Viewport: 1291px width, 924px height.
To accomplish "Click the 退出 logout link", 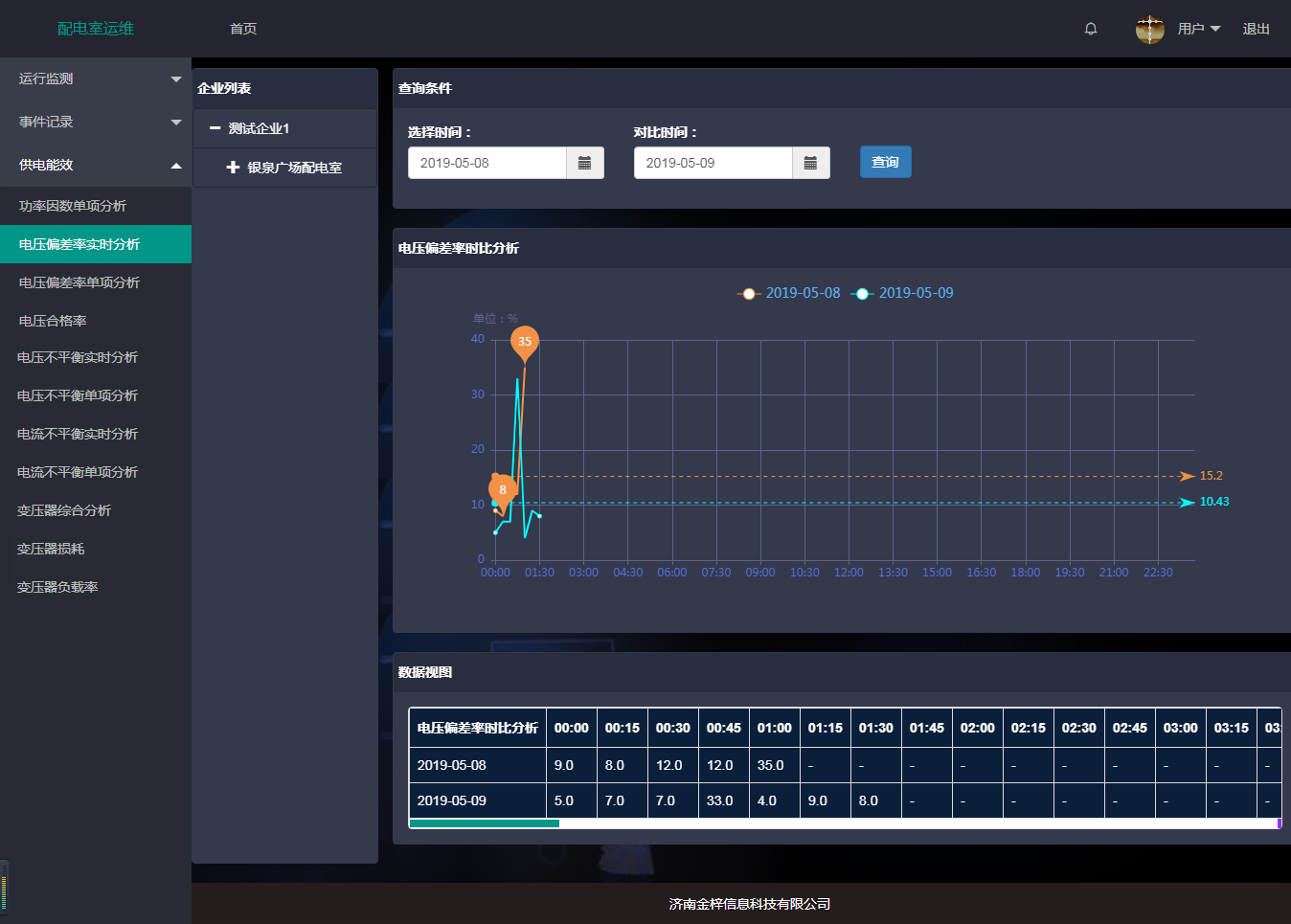I will (1256, 29).
